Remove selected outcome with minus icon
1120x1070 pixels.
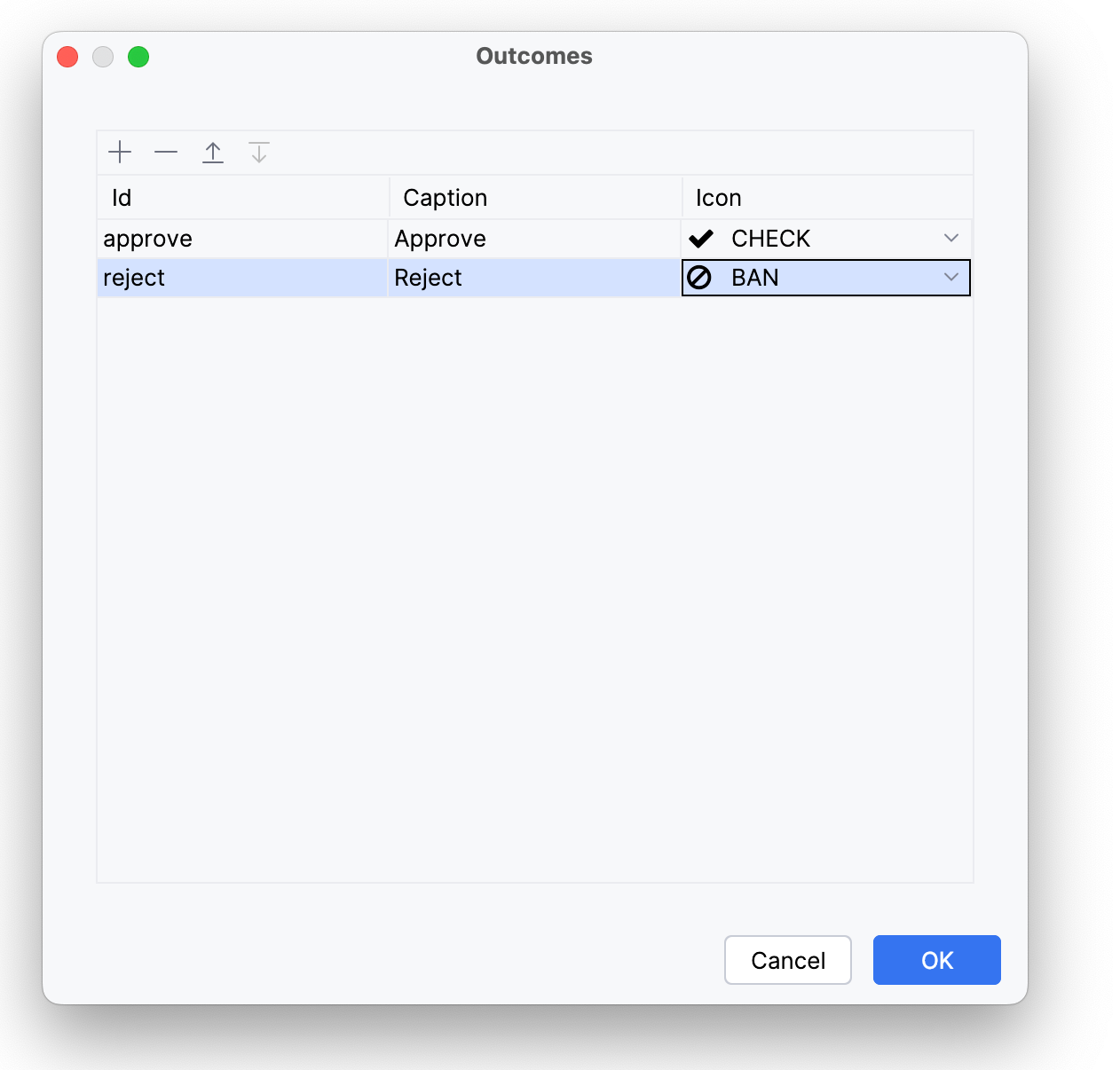coord(166,153)
